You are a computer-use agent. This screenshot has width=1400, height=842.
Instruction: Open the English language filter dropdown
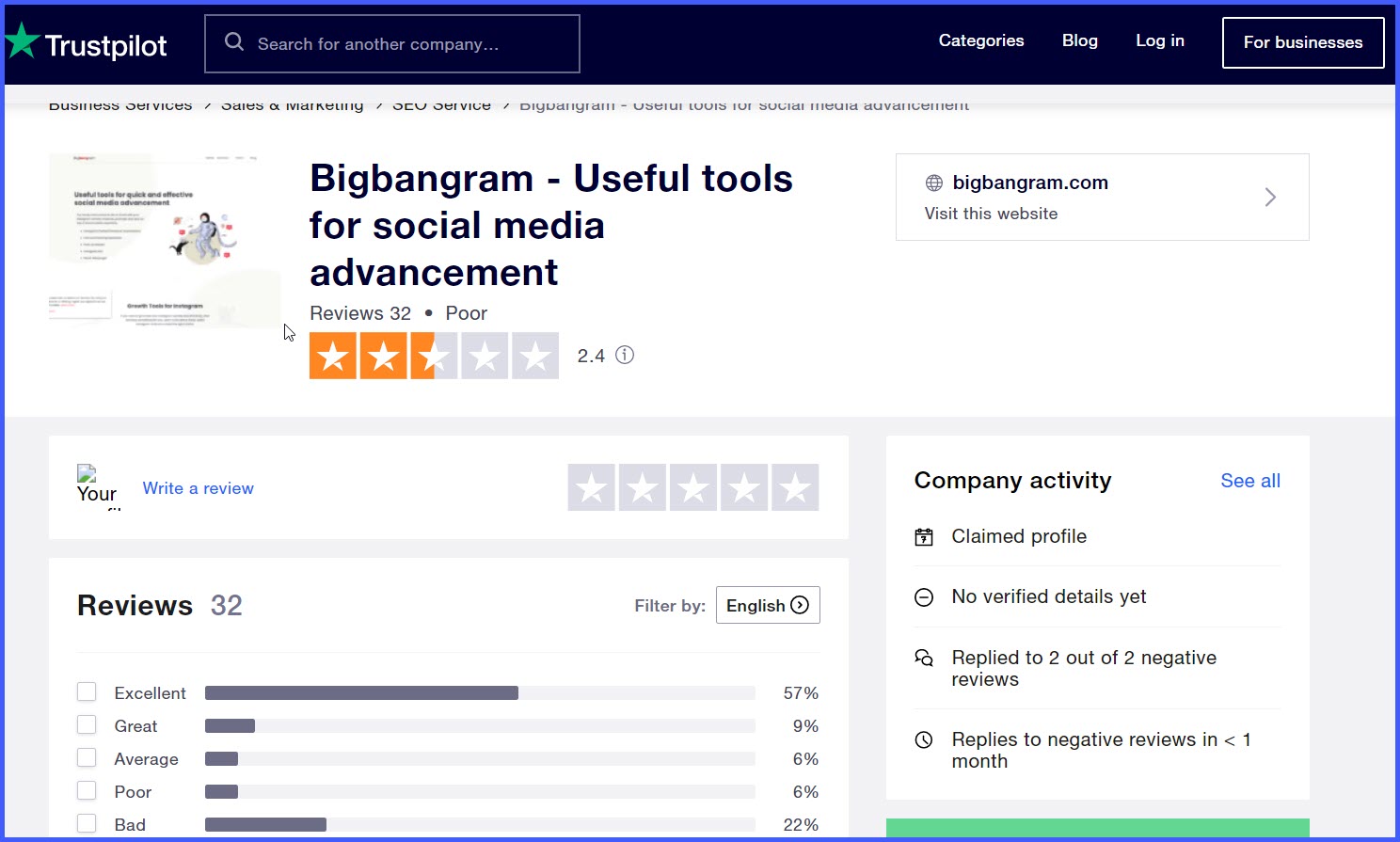pyautogui.click(x=768, y=605)
